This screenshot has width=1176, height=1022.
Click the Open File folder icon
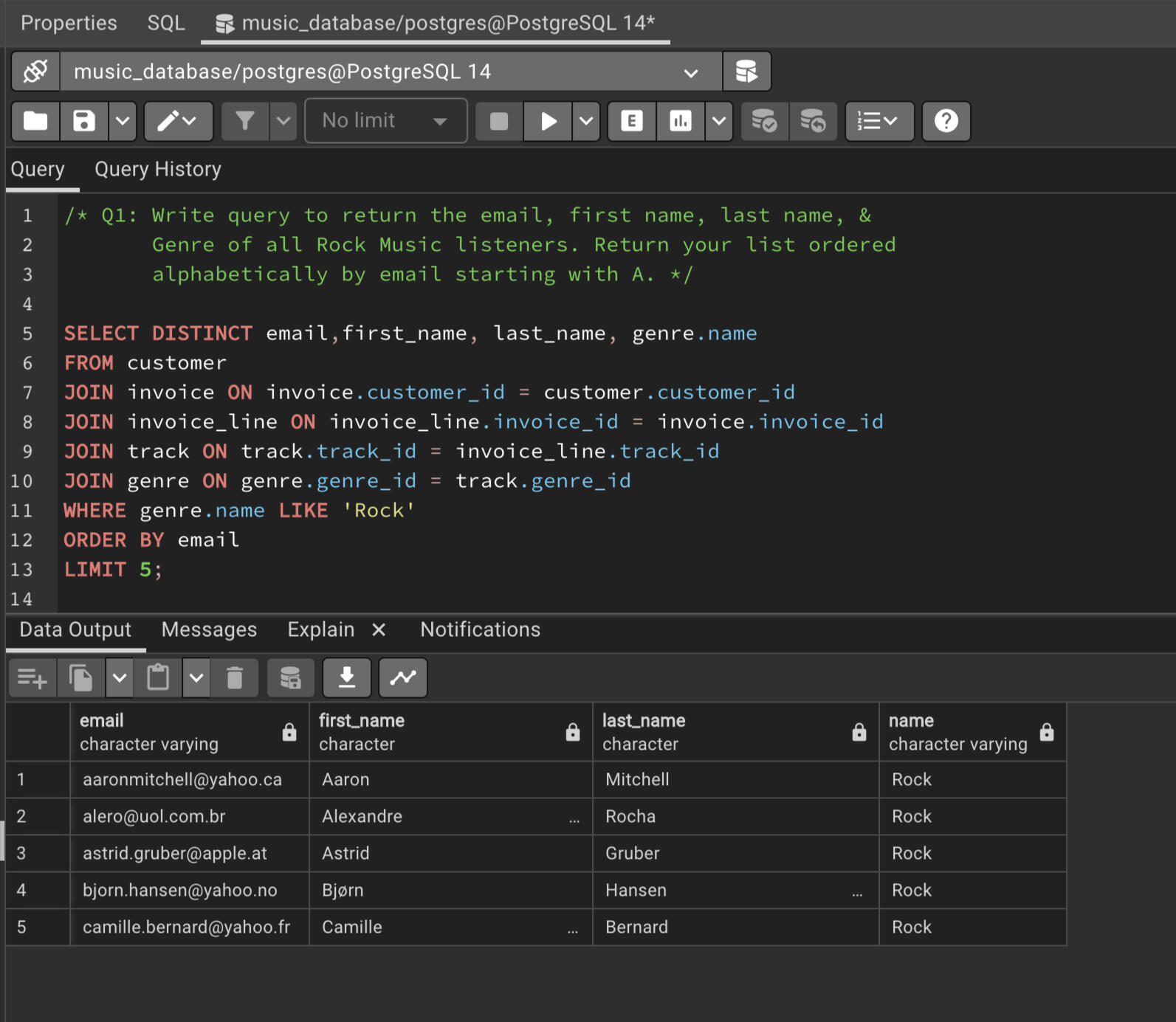35,121
